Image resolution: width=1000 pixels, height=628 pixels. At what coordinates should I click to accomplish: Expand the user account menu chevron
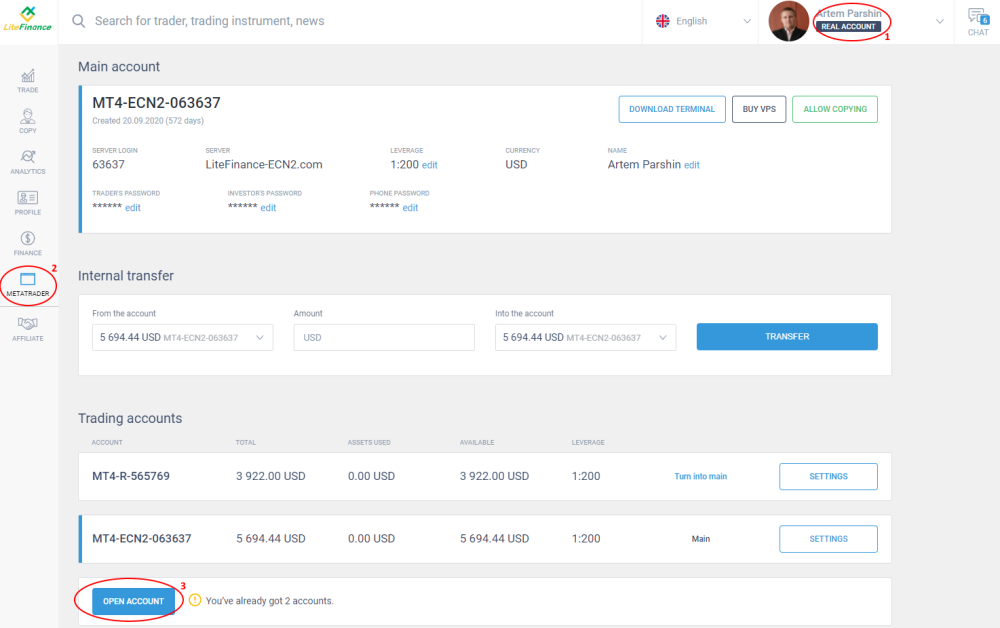(939, 21)
